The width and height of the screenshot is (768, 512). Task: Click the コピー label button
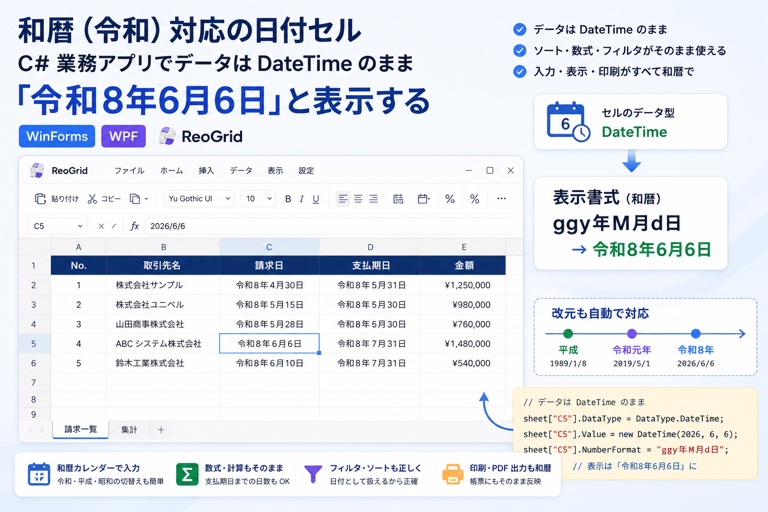[111, 198]
